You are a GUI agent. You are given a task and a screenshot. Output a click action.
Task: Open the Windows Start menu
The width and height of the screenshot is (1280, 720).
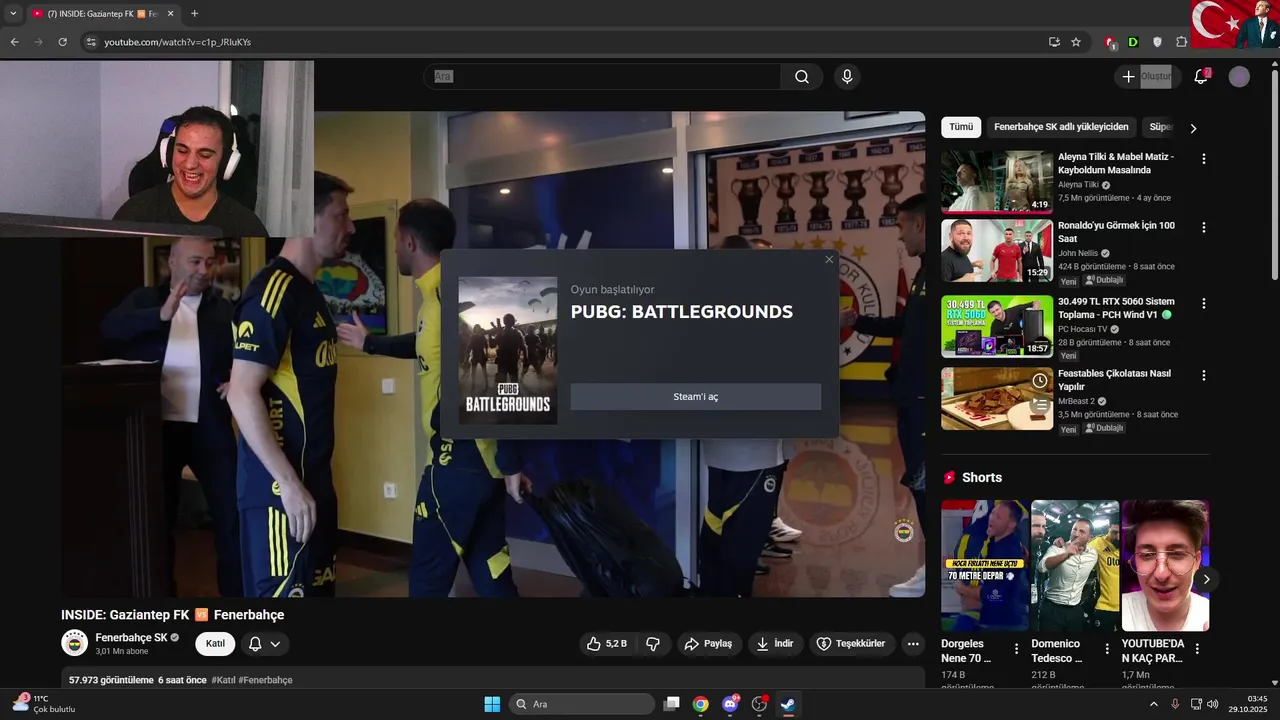(492, 704)
